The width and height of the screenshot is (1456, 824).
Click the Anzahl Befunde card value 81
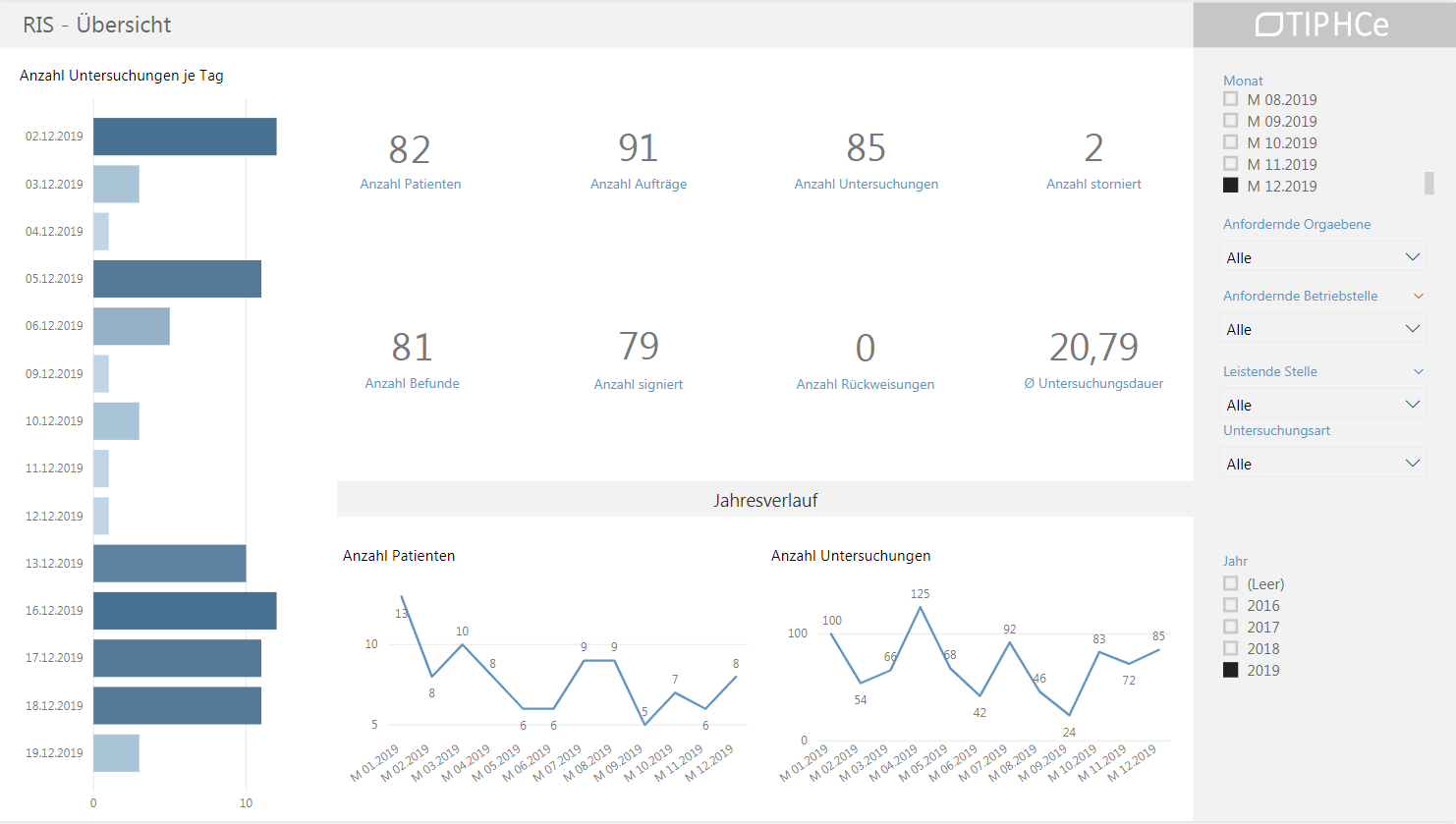[x=412, y=348]
